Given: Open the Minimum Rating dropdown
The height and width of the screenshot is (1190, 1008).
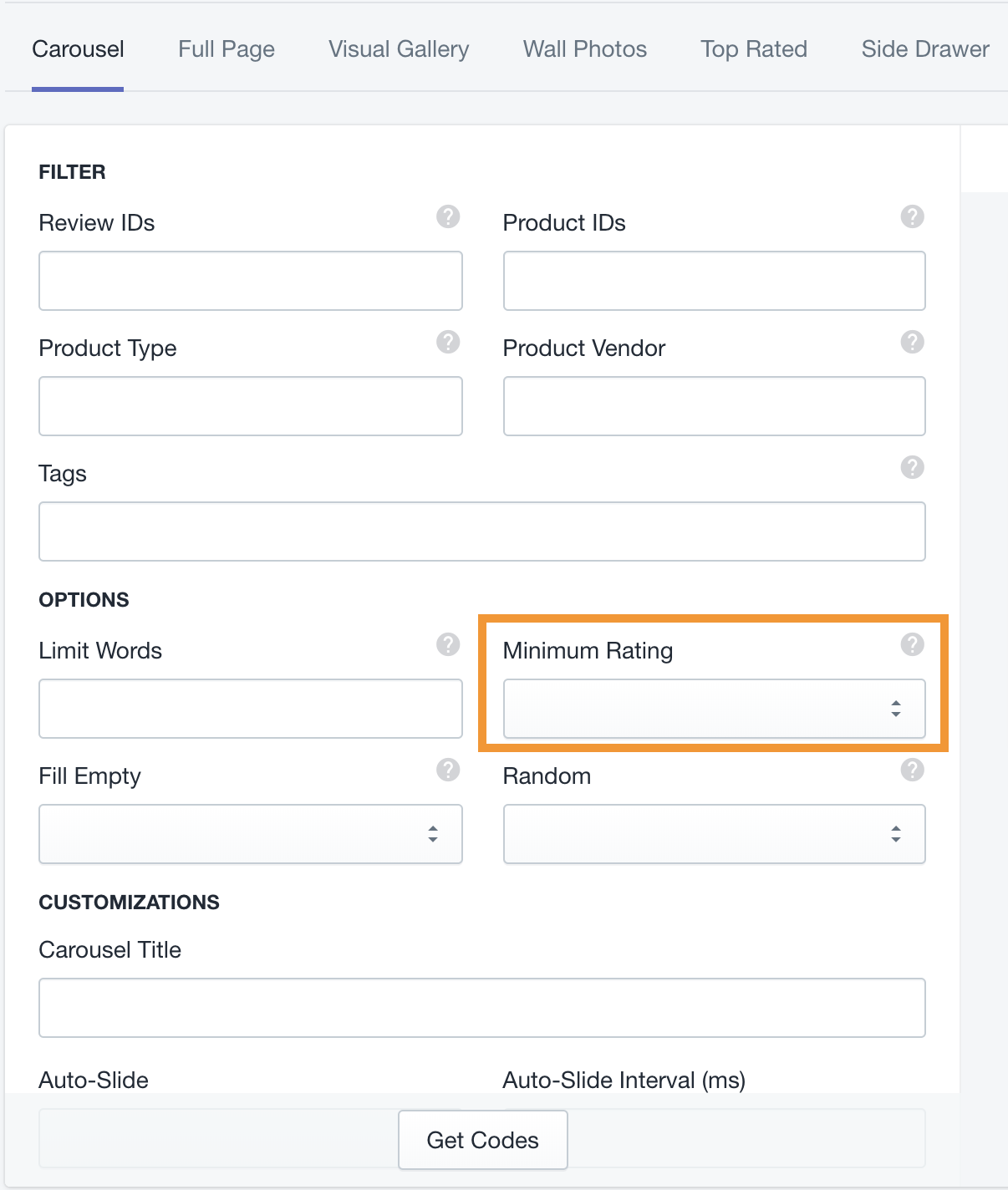Looking at the screenshot, I should click(714, 709).
